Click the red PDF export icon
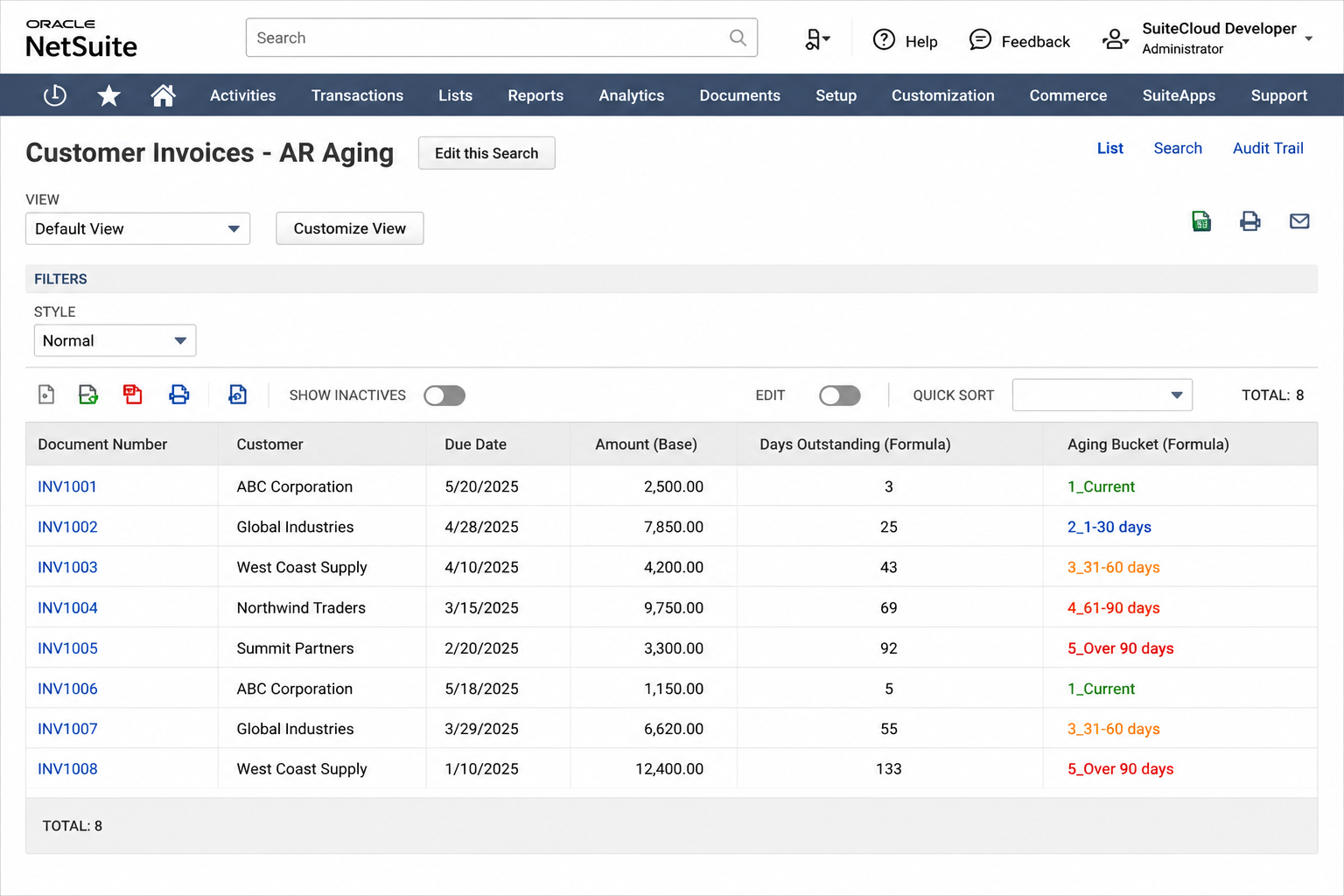Viewport: 1344px width, 896px height. [x=133, y=395]
